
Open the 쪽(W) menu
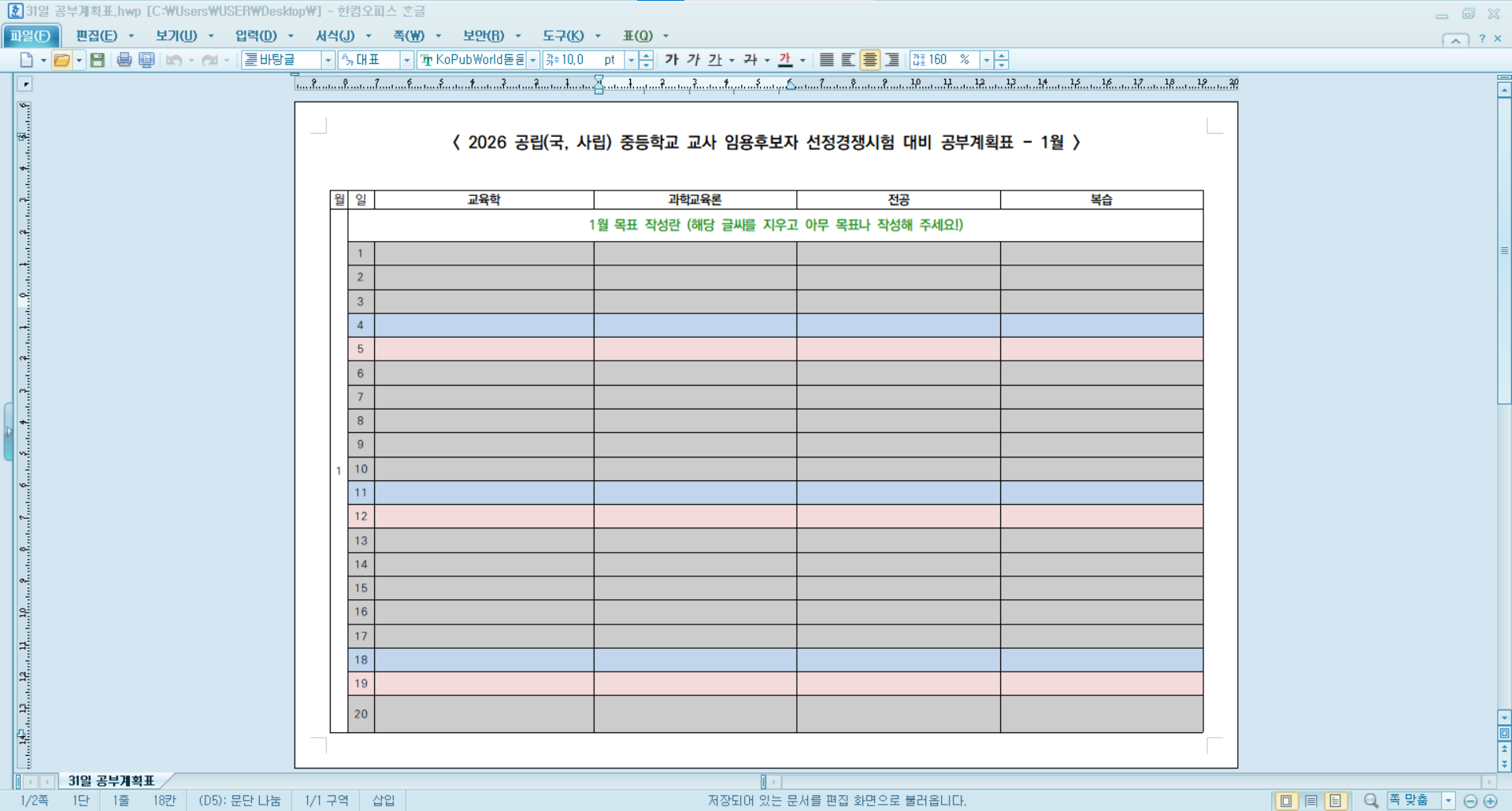(x=409, y=35)
